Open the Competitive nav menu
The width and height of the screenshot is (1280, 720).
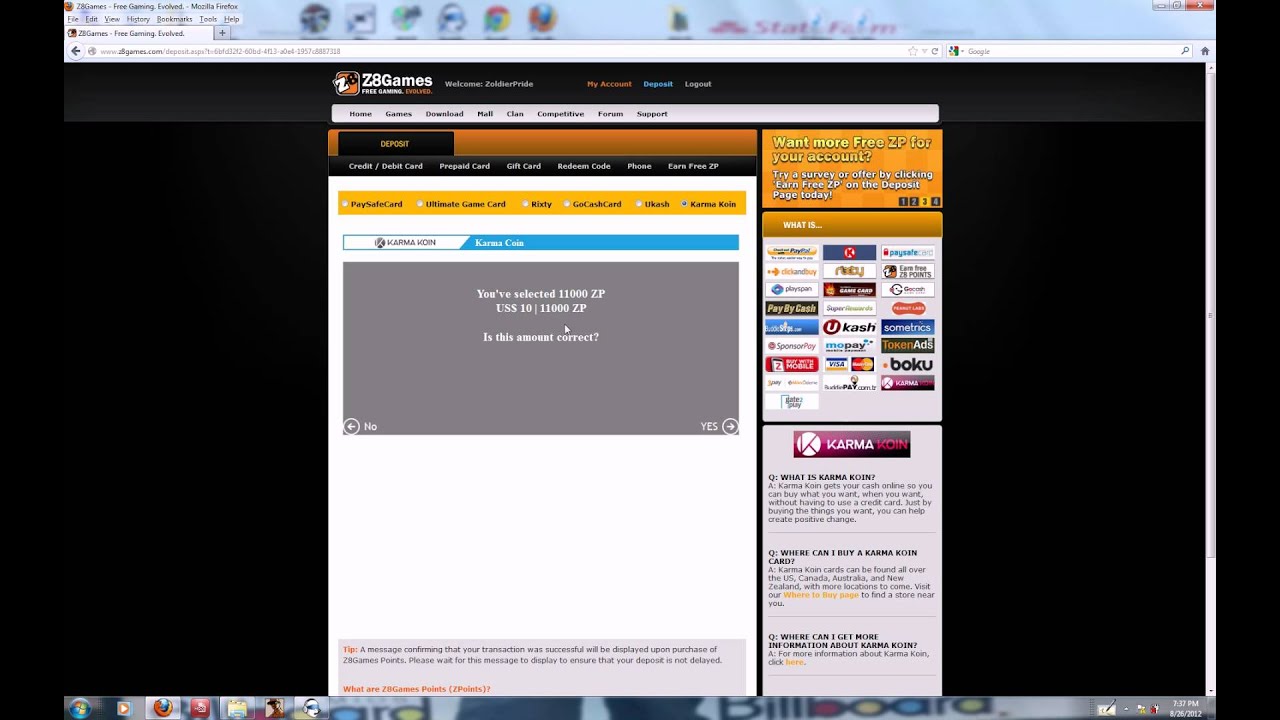[560, 114]
